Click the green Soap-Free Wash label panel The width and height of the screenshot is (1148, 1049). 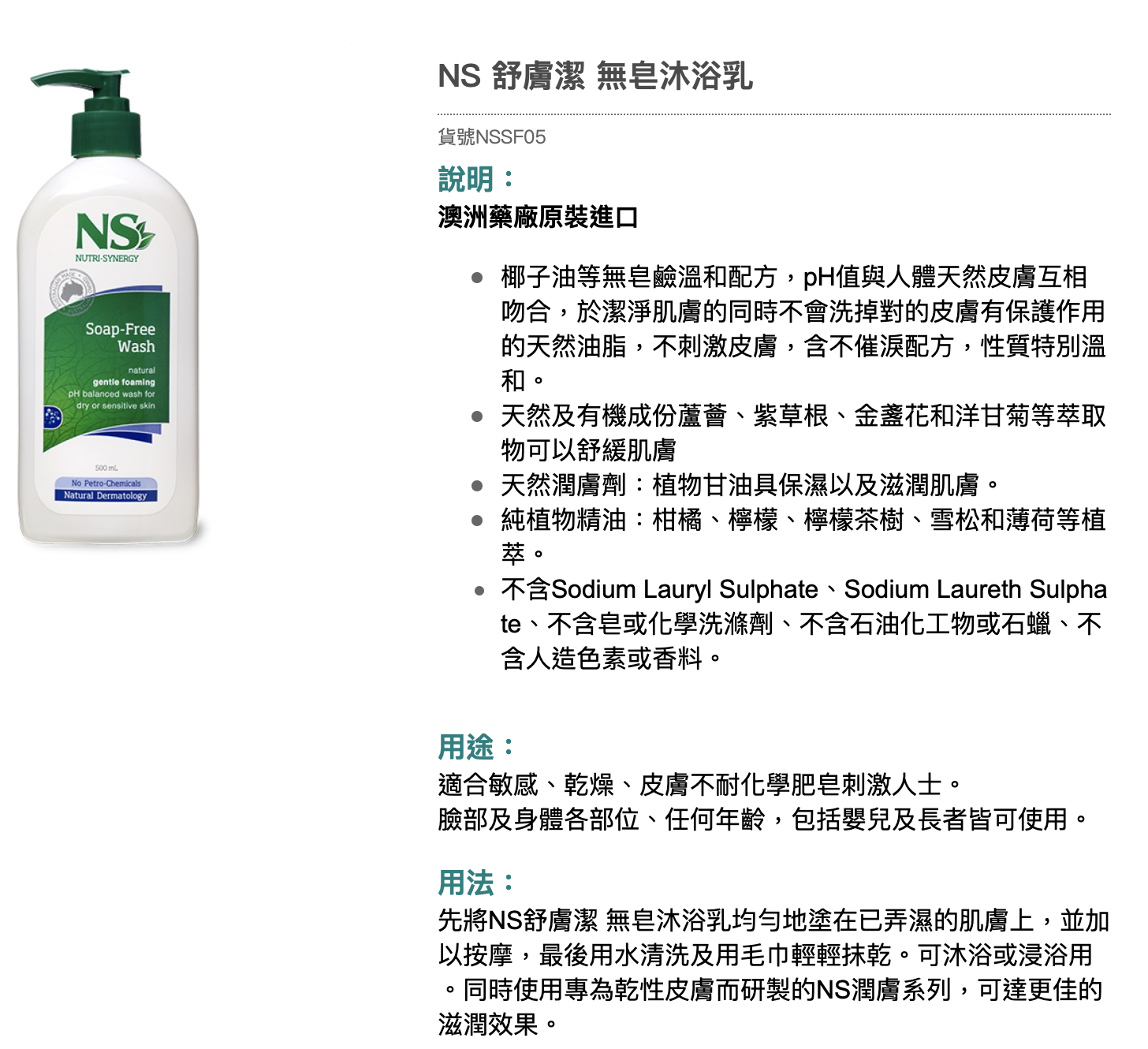[106, 371]
